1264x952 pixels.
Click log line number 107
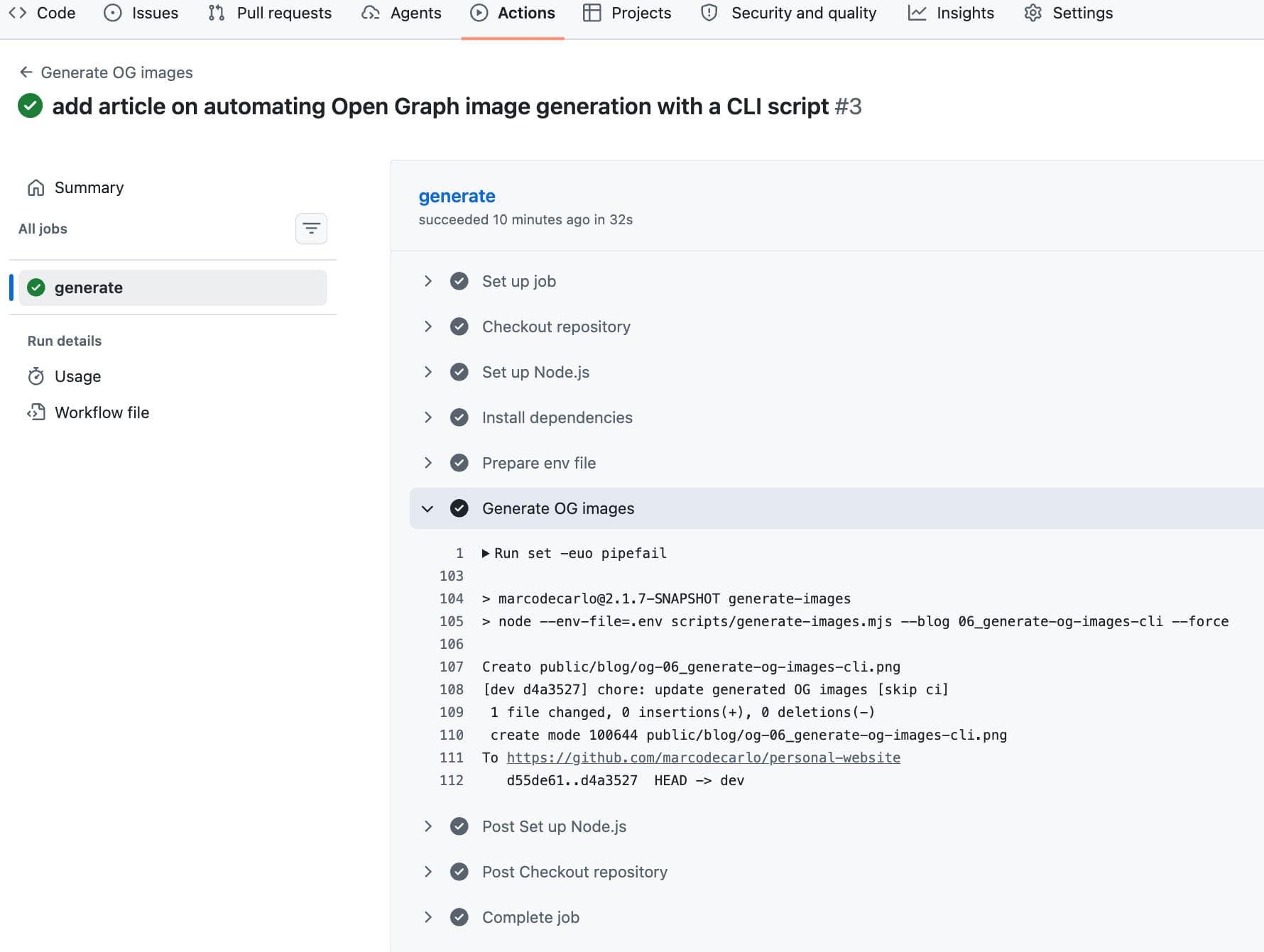452,667
